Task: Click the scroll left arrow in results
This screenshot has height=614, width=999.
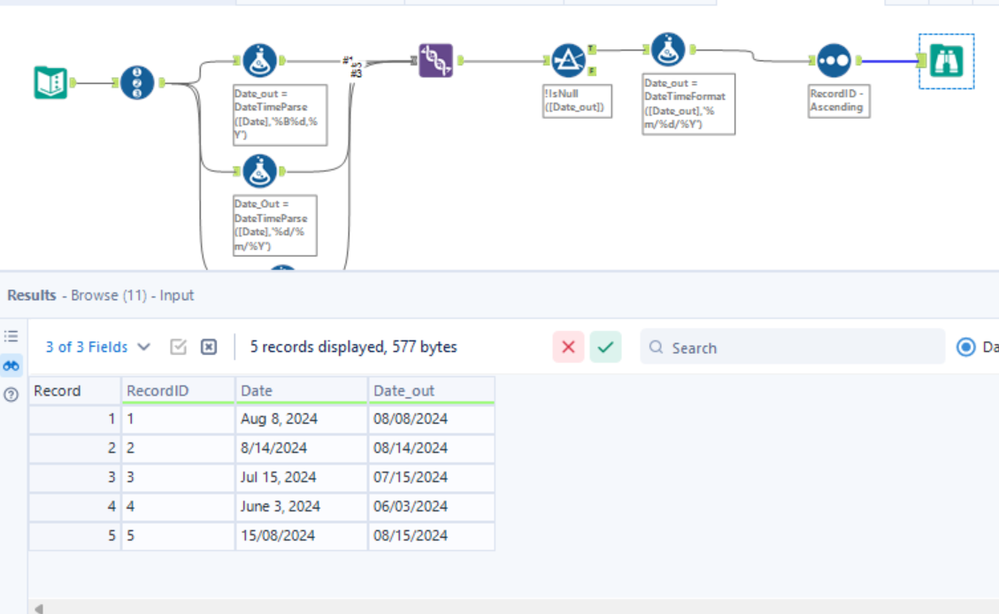Action: tap(39, 608)
